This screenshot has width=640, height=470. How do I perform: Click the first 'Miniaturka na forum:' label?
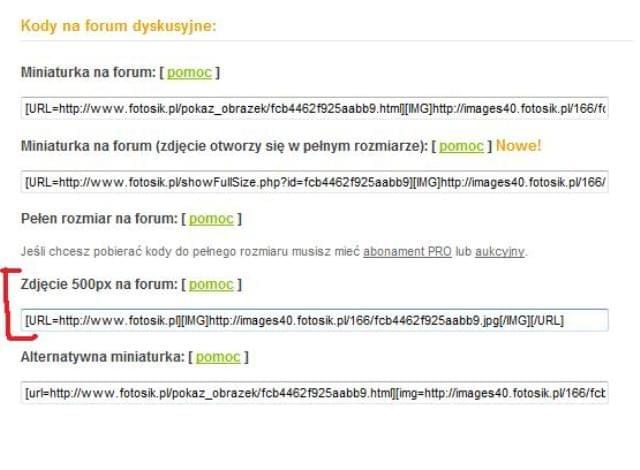coord(88,73)
